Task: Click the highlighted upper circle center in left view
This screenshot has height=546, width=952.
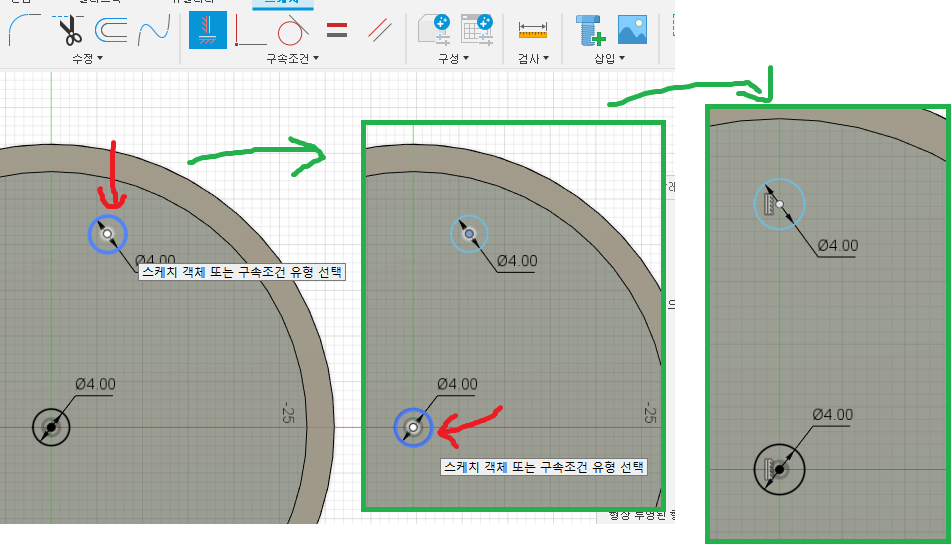Action: pyautogui.click(x=107, y=234)
